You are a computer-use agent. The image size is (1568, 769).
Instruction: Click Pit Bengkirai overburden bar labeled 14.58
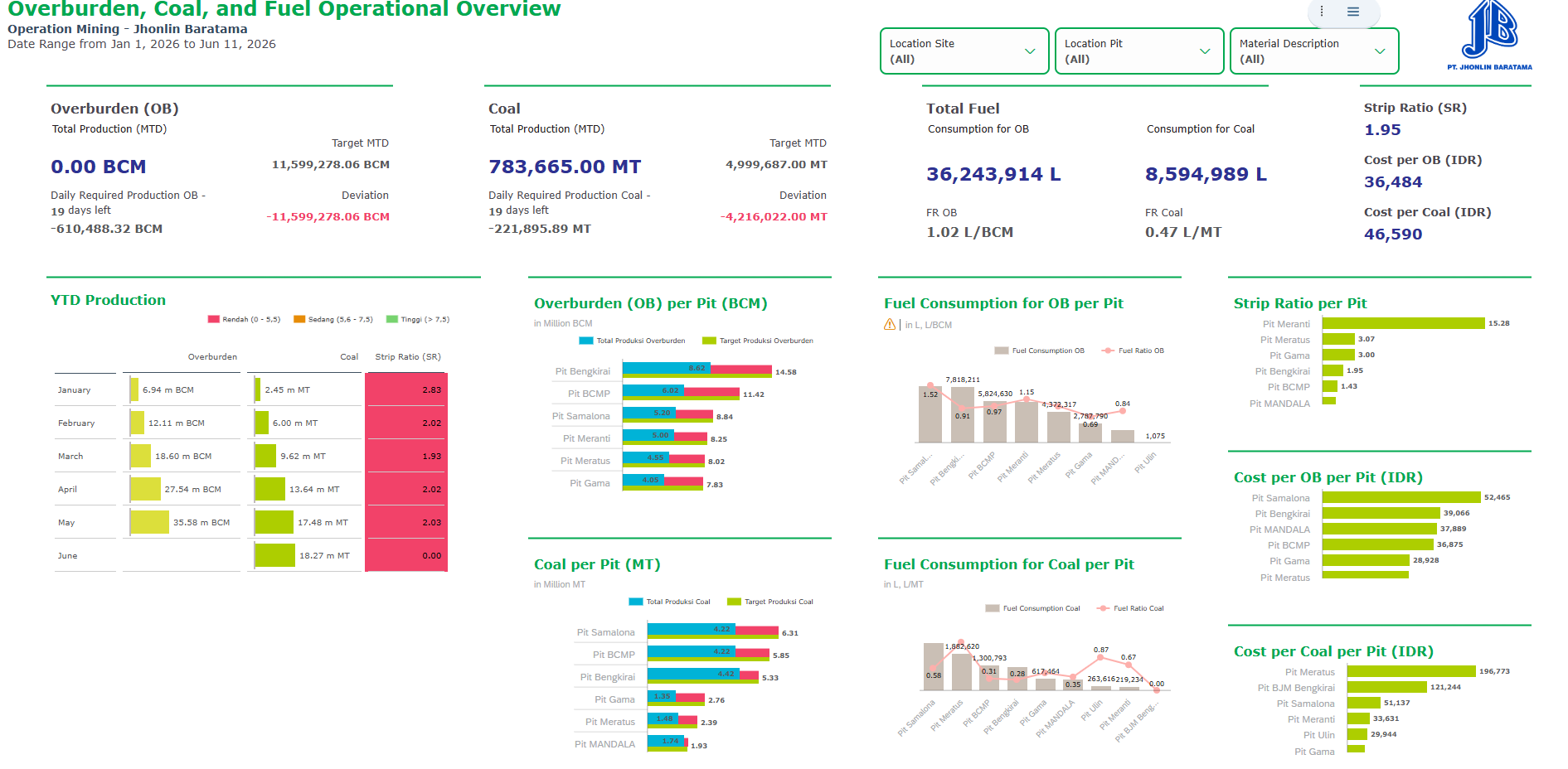tap(697, 372)
